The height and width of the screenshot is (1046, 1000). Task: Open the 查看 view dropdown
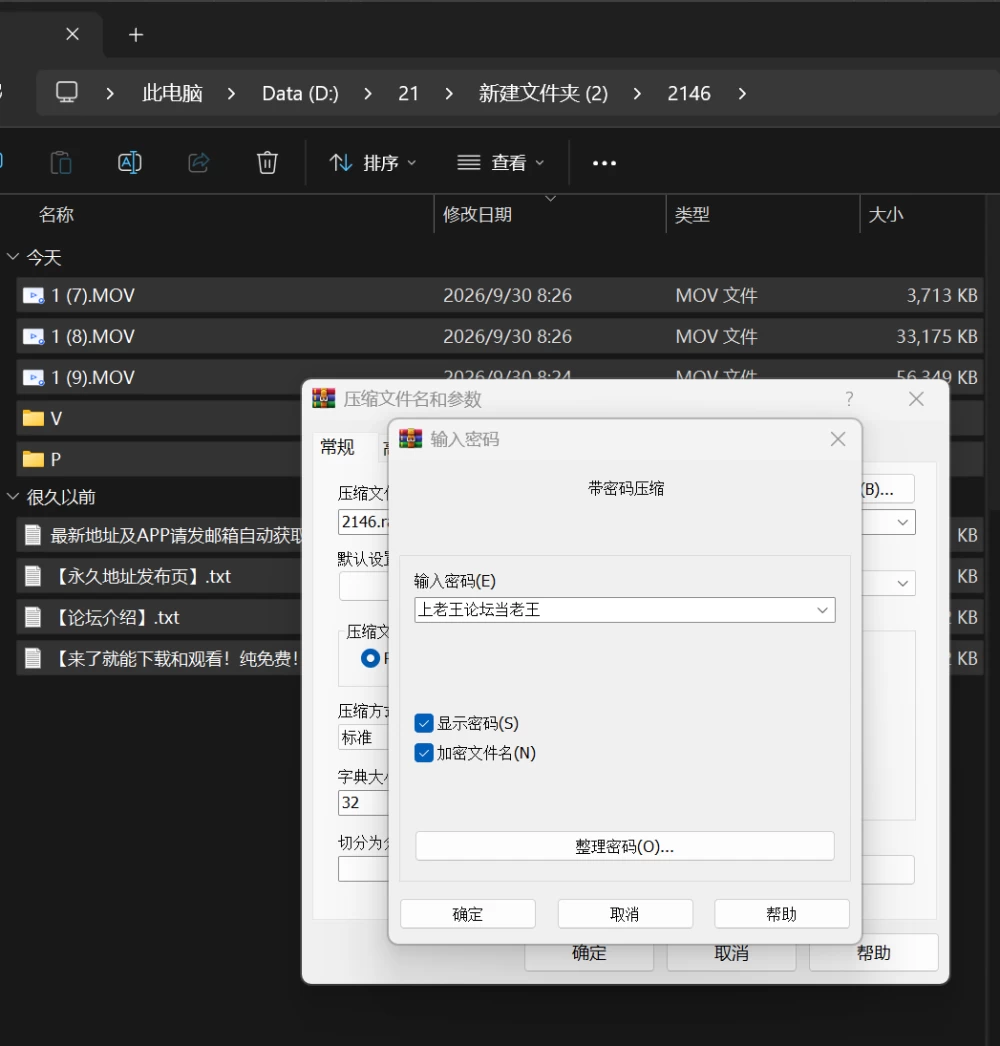[501, 163]
